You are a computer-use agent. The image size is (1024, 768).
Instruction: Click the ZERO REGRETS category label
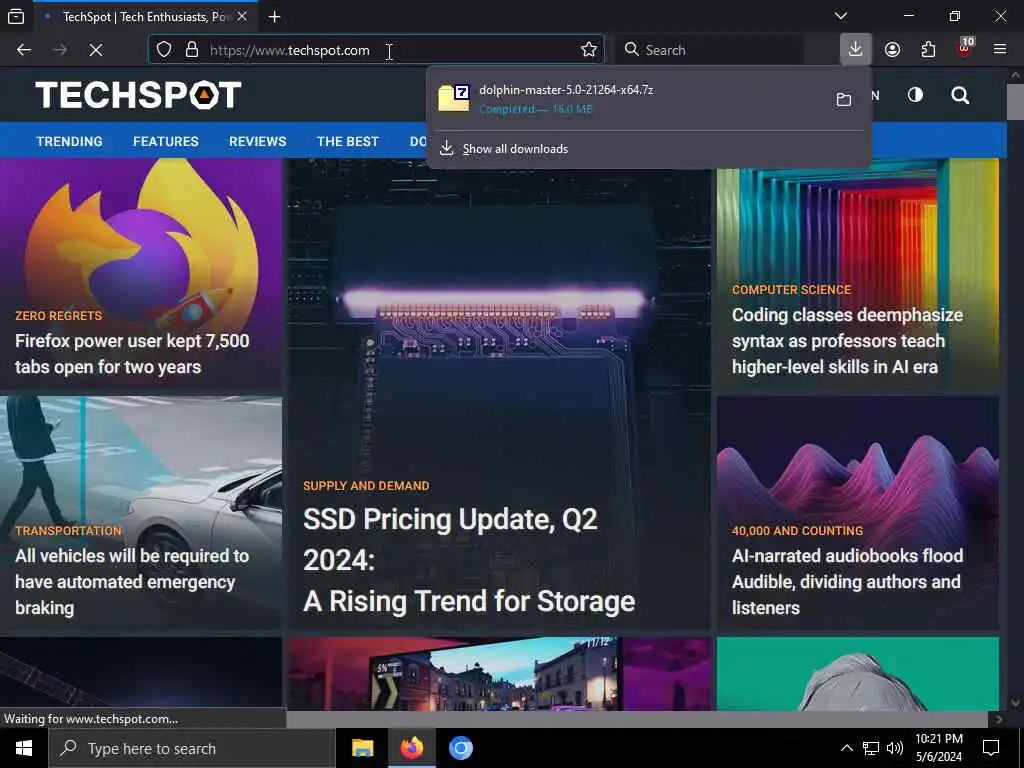pyautogui.click(x=59, y=315)
